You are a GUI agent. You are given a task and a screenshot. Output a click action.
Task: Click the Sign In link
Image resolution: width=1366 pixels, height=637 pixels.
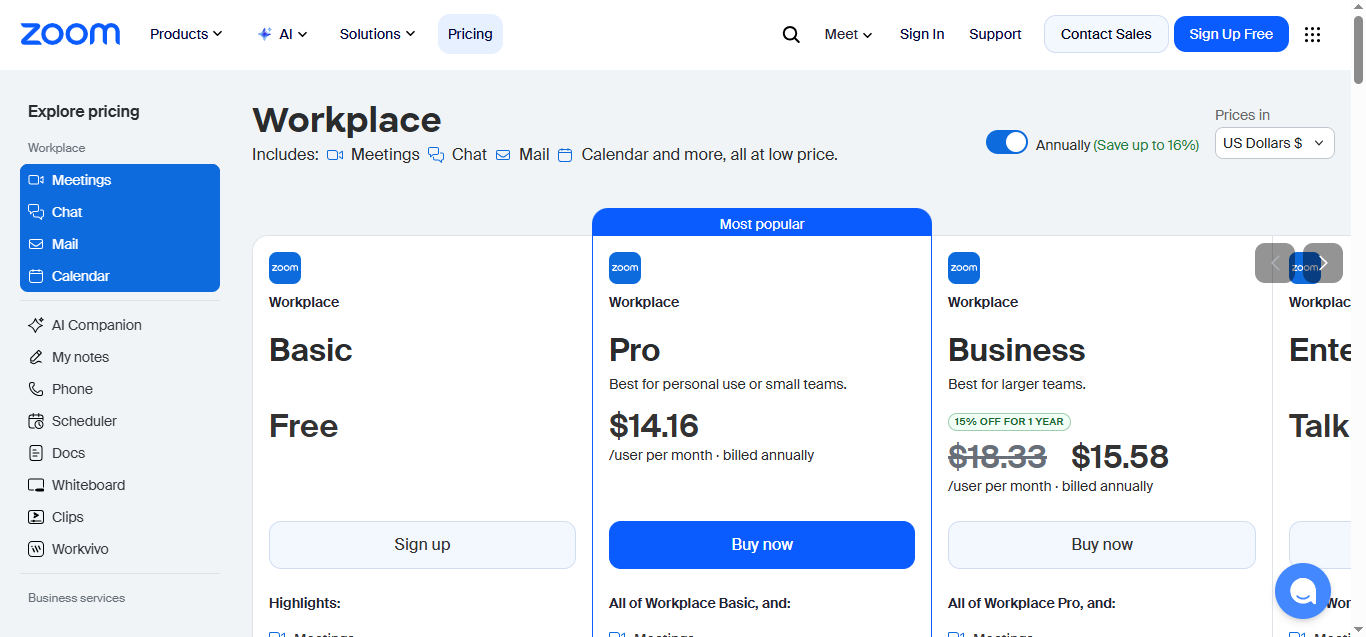click(x=922, y=34)
